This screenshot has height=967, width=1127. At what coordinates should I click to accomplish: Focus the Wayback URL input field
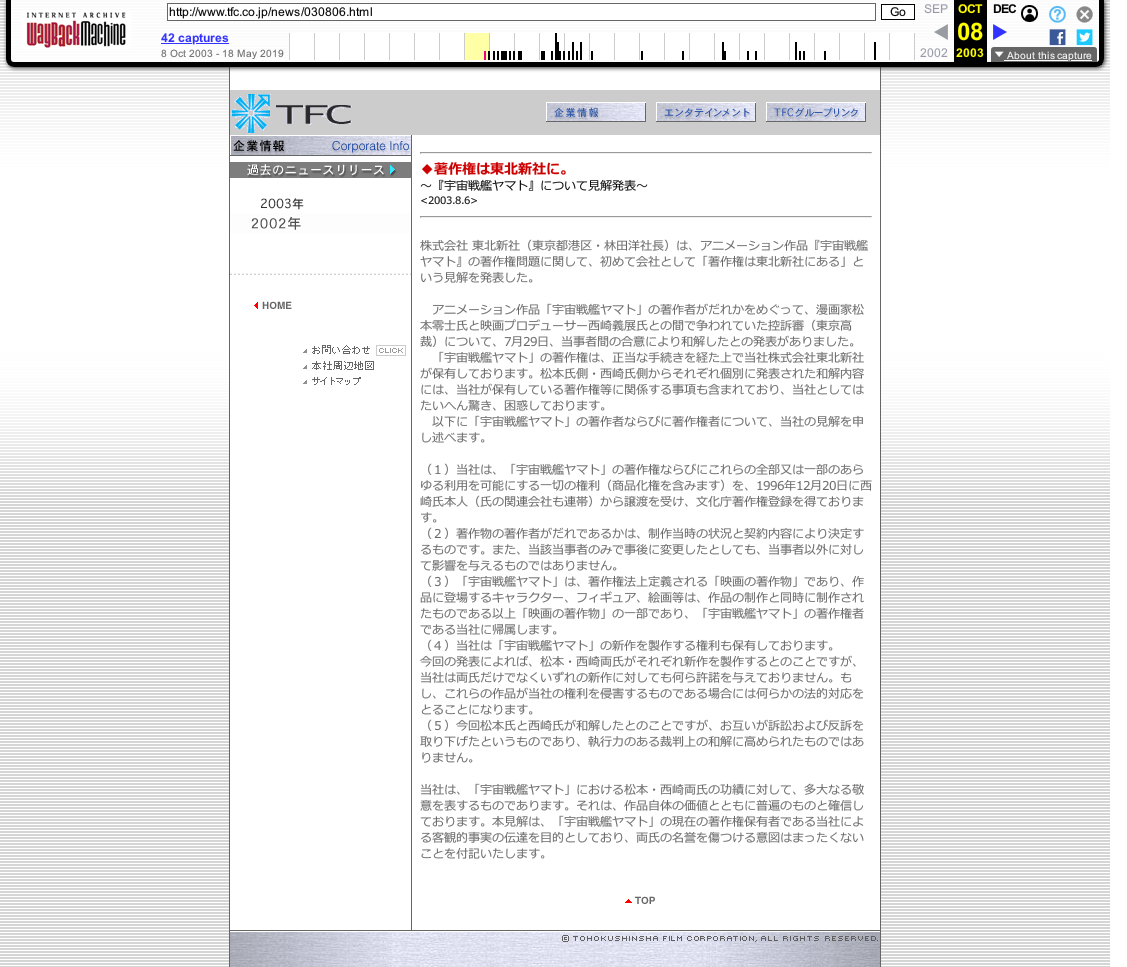pos(521,12)
